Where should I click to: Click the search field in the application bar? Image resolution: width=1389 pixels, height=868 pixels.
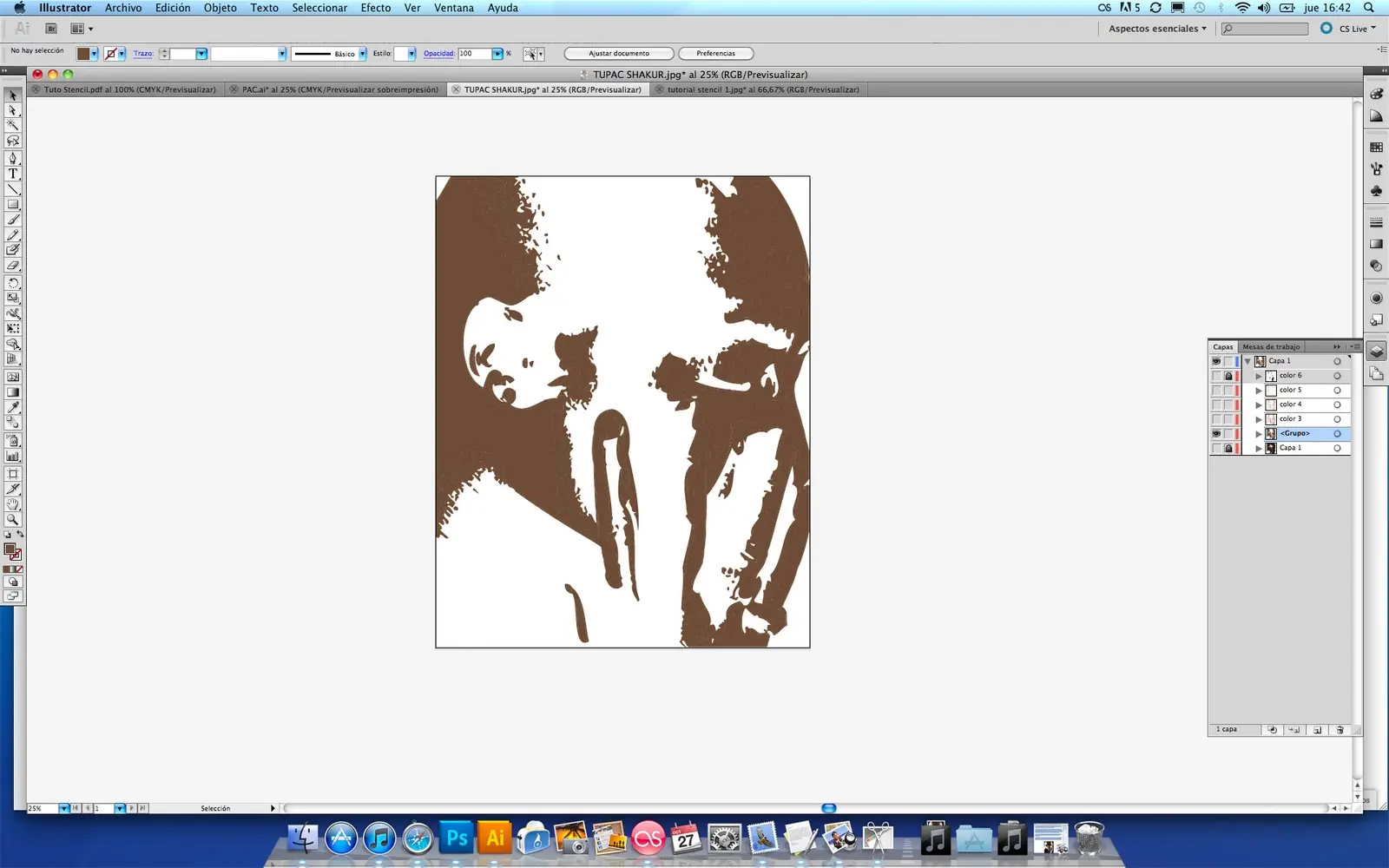[x=1265, y=30]
